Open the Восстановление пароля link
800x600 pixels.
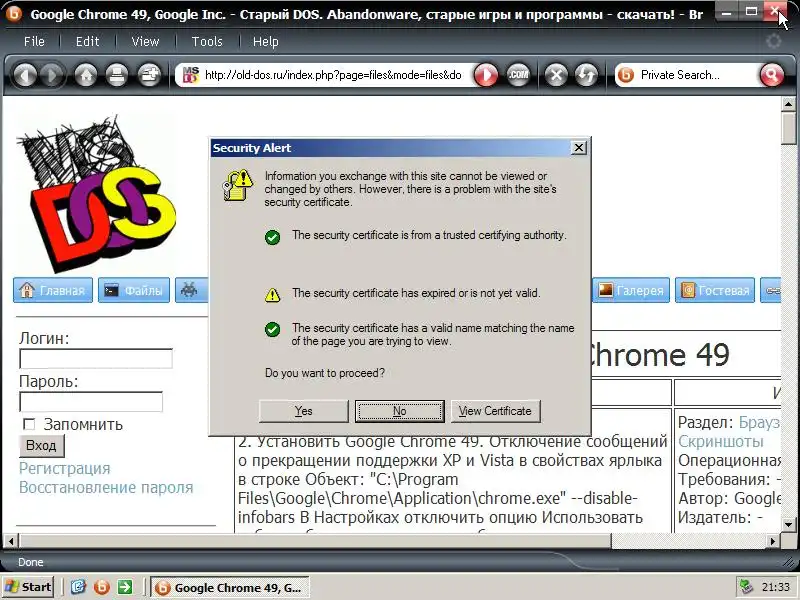(106, 487)
